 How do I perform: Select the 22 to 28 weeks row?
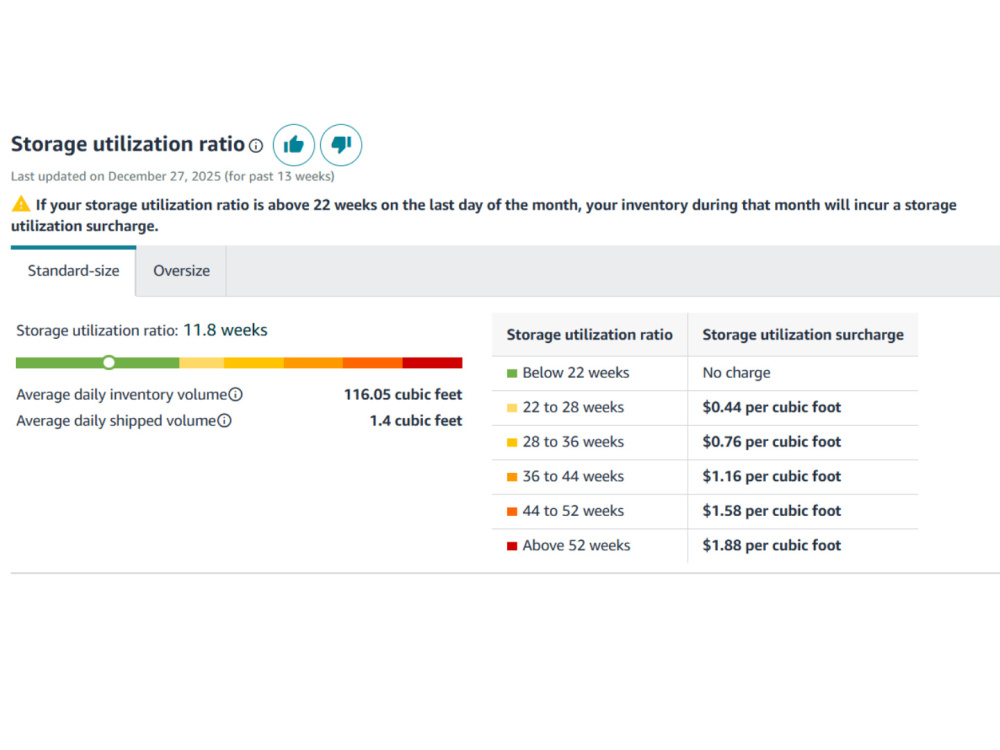[x=705, y=408]
